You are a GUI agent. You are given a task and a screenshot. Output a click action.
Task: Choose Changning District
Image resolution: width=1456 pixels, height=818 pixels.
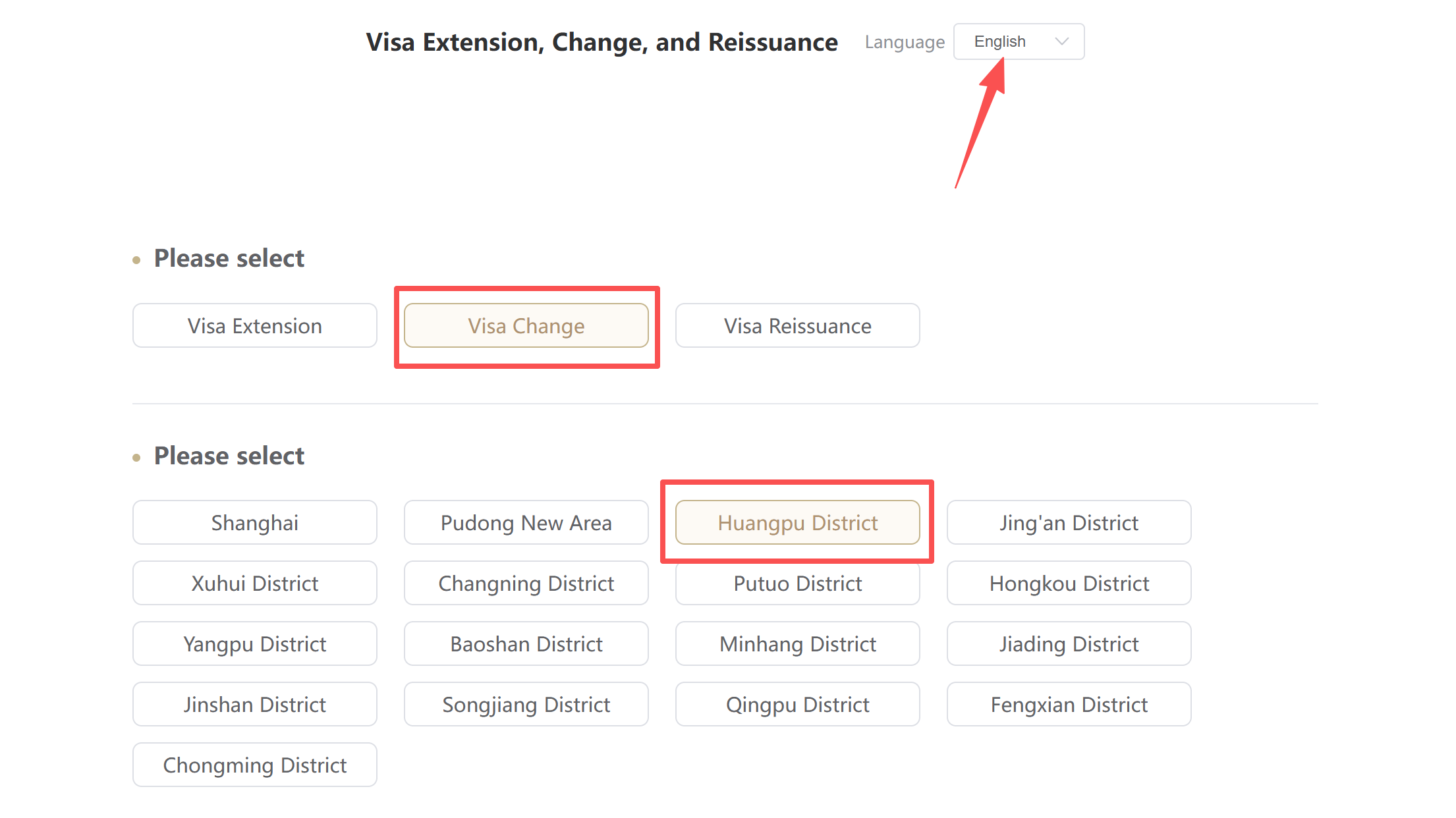click(x=526, y=583)
